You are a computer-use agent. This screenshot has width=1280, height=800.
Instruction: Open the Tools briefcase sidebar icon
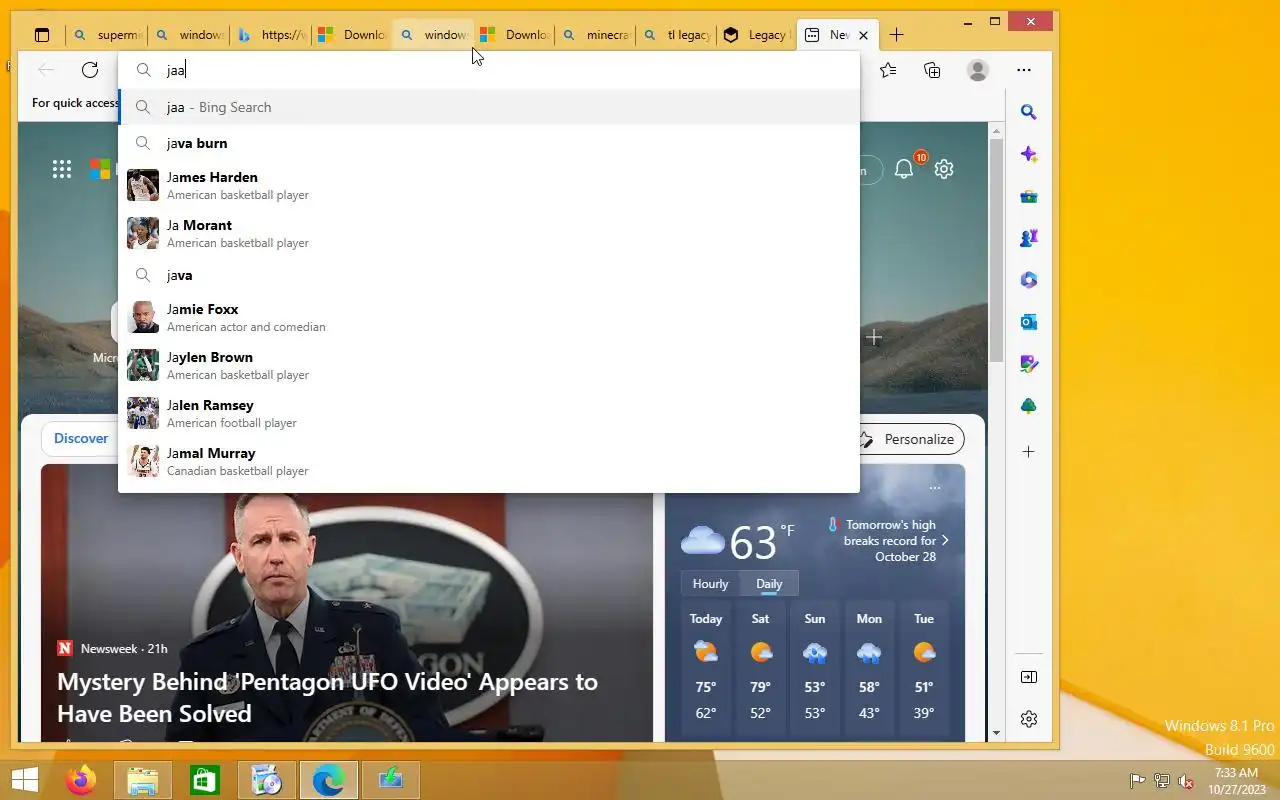coord(1028,196)
